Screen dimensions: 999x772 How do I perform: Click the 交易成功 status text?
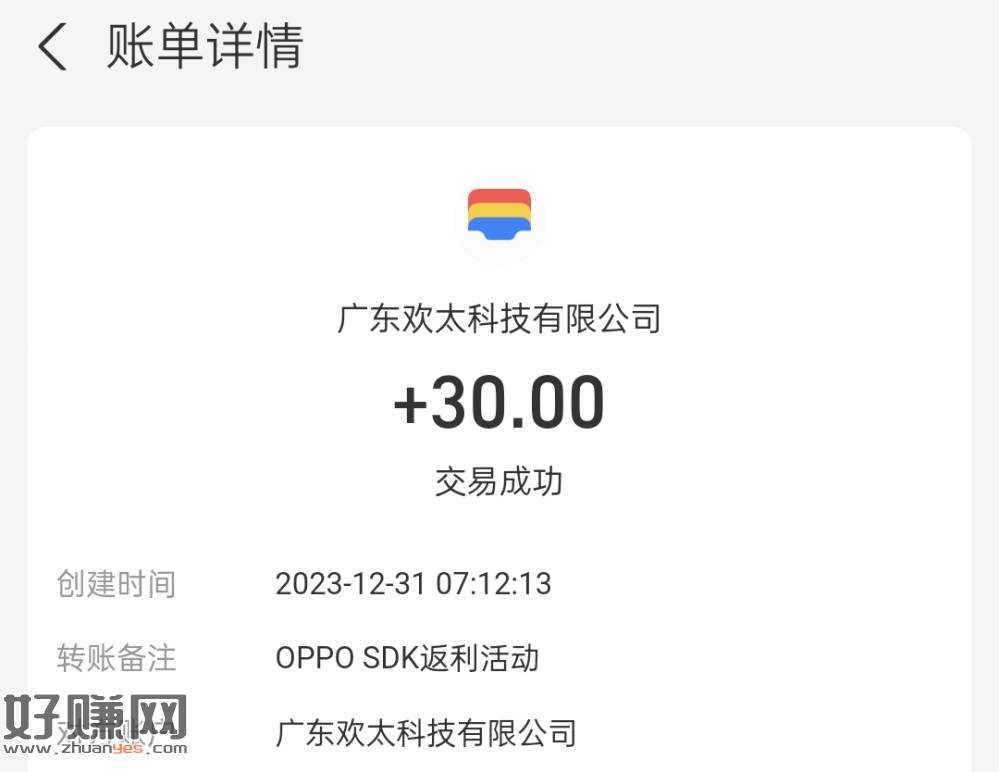coord(499,481)
